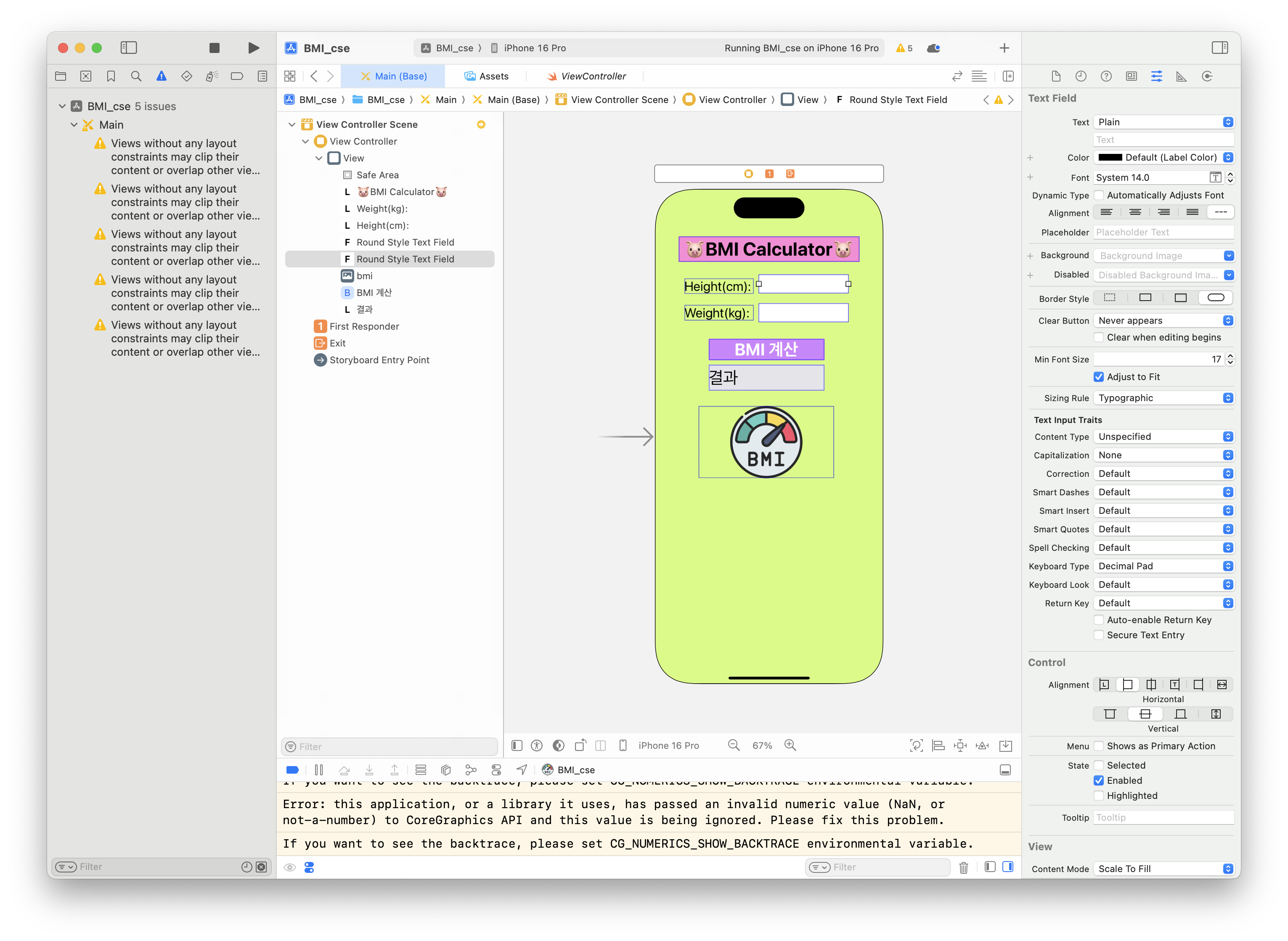This screenshot has width=1288, height=941.
Task: Open the Clear Button dropdown
Action: pos(1163,321)
